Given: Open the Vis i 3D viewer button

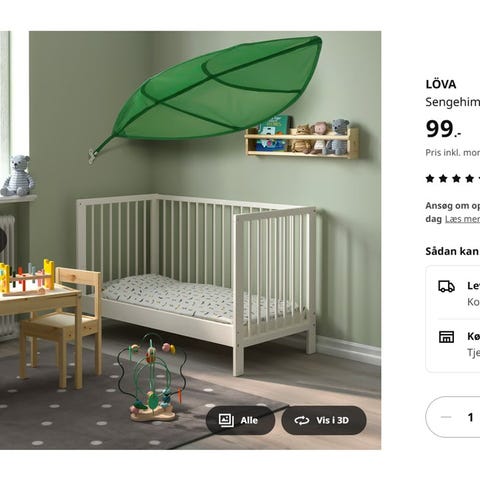Looking at the screenshot, I should [324, 420].
